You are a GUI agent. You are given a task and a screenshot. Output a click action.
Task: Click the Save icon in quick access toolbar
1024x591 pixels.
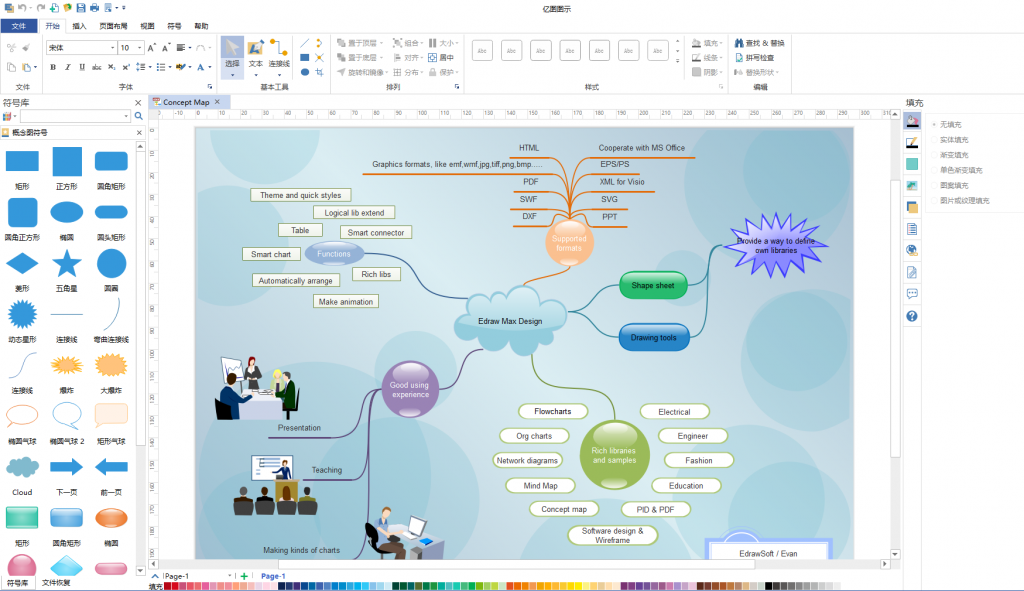pyautogui.click(x=81, y=8)
